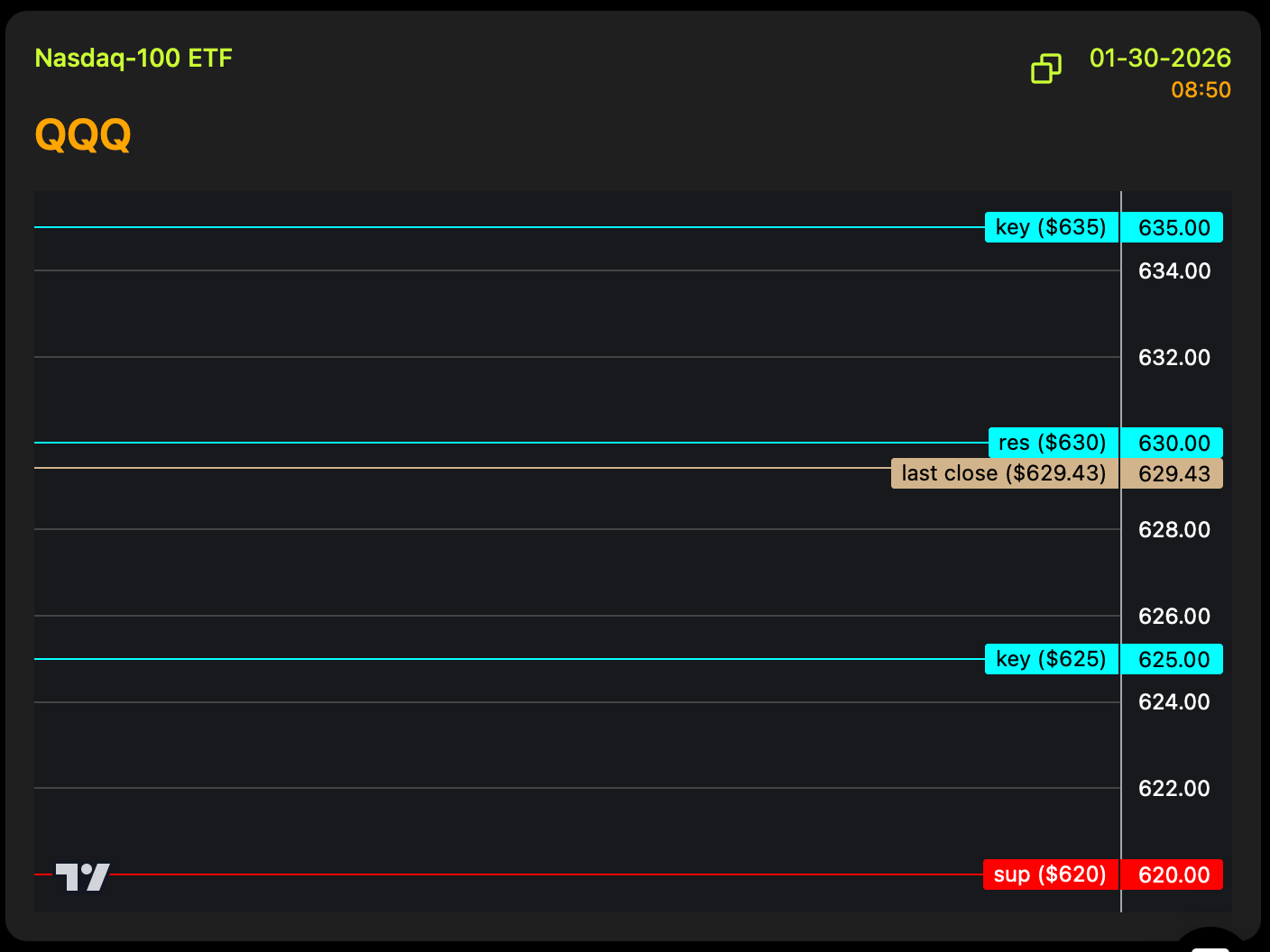The height and width of the screenshot is (952, 1270).
Task: Click the QQQ ticker symbol
Action: click(x=83, y=135)
